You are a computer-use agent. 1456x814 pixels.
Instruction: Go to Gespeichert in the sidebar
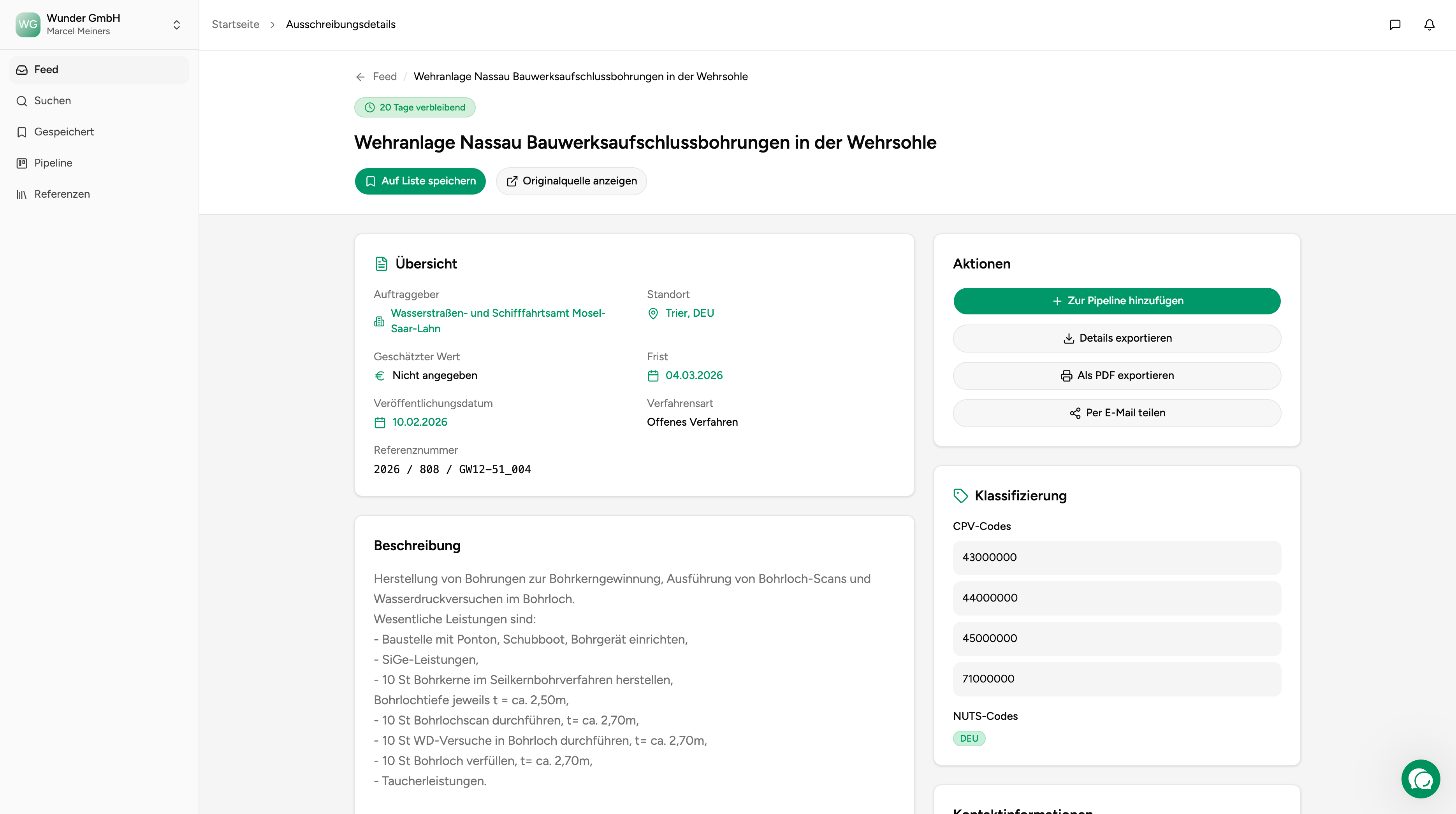[x=64, y=132]
